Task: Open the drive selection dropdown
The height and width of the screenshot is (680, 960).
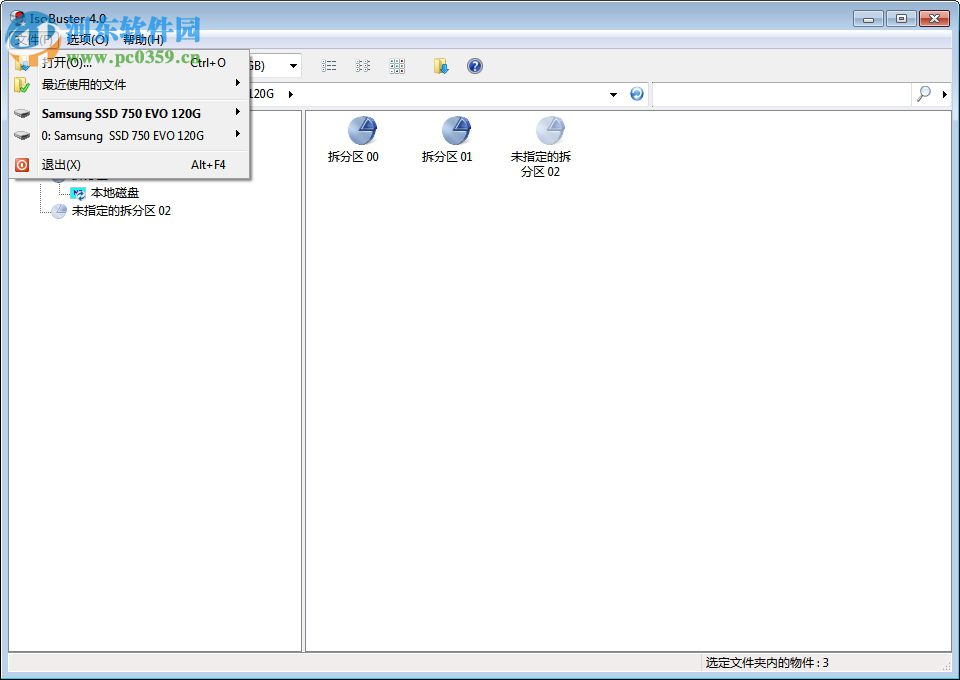Action: [x=293, y=66]
